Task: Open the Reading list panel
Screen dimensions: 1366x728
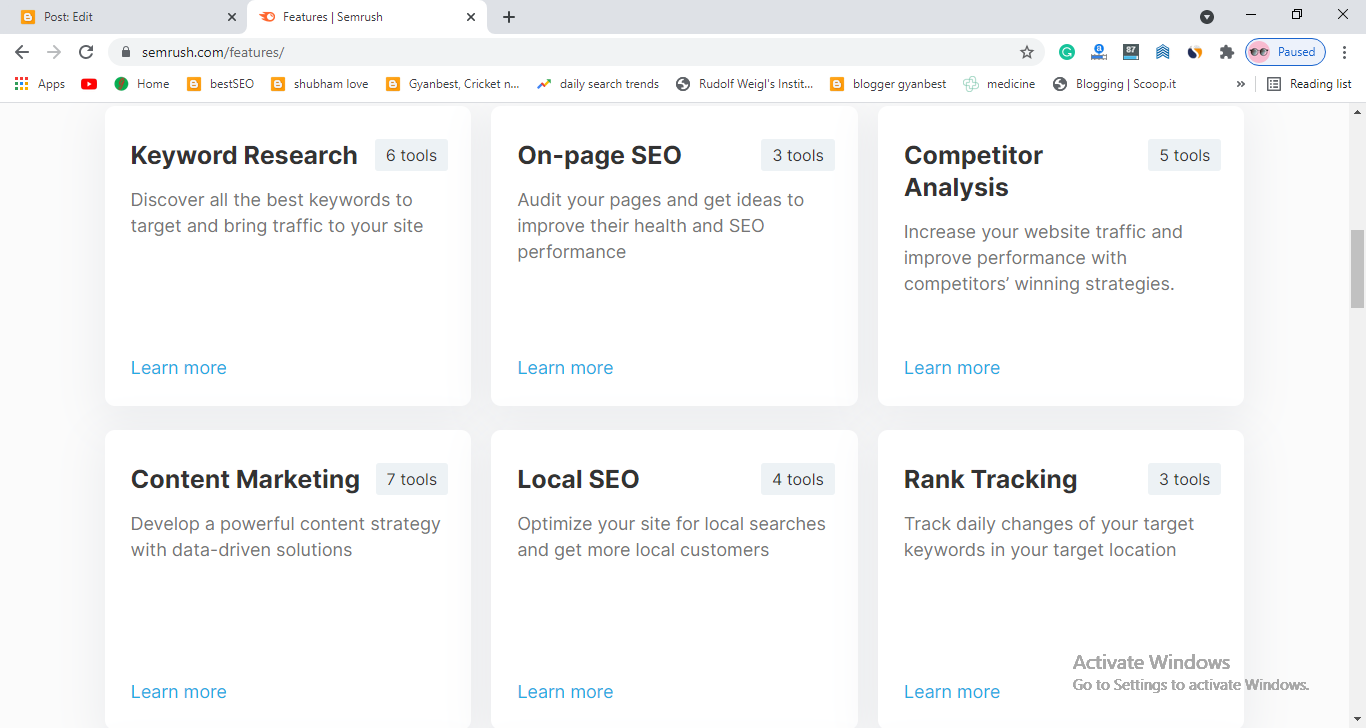Action: (x=1309, y=84)
